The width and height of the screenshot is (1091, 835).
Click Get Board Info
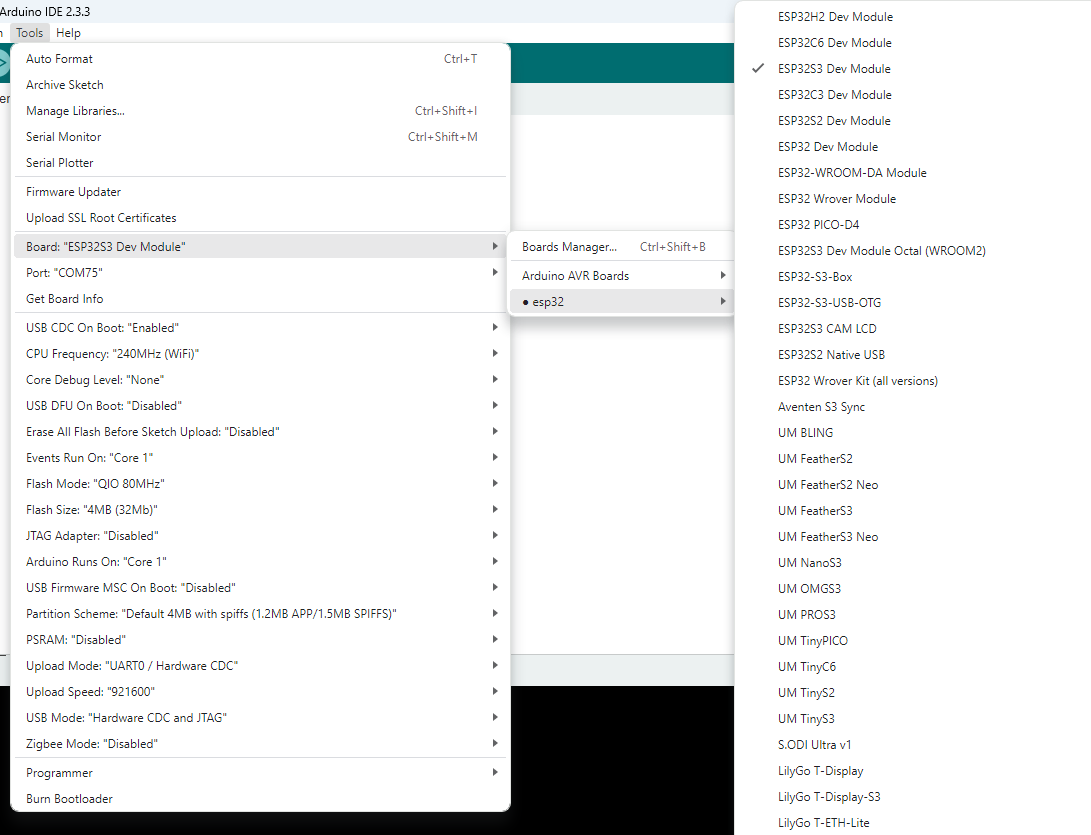point(65,299)
